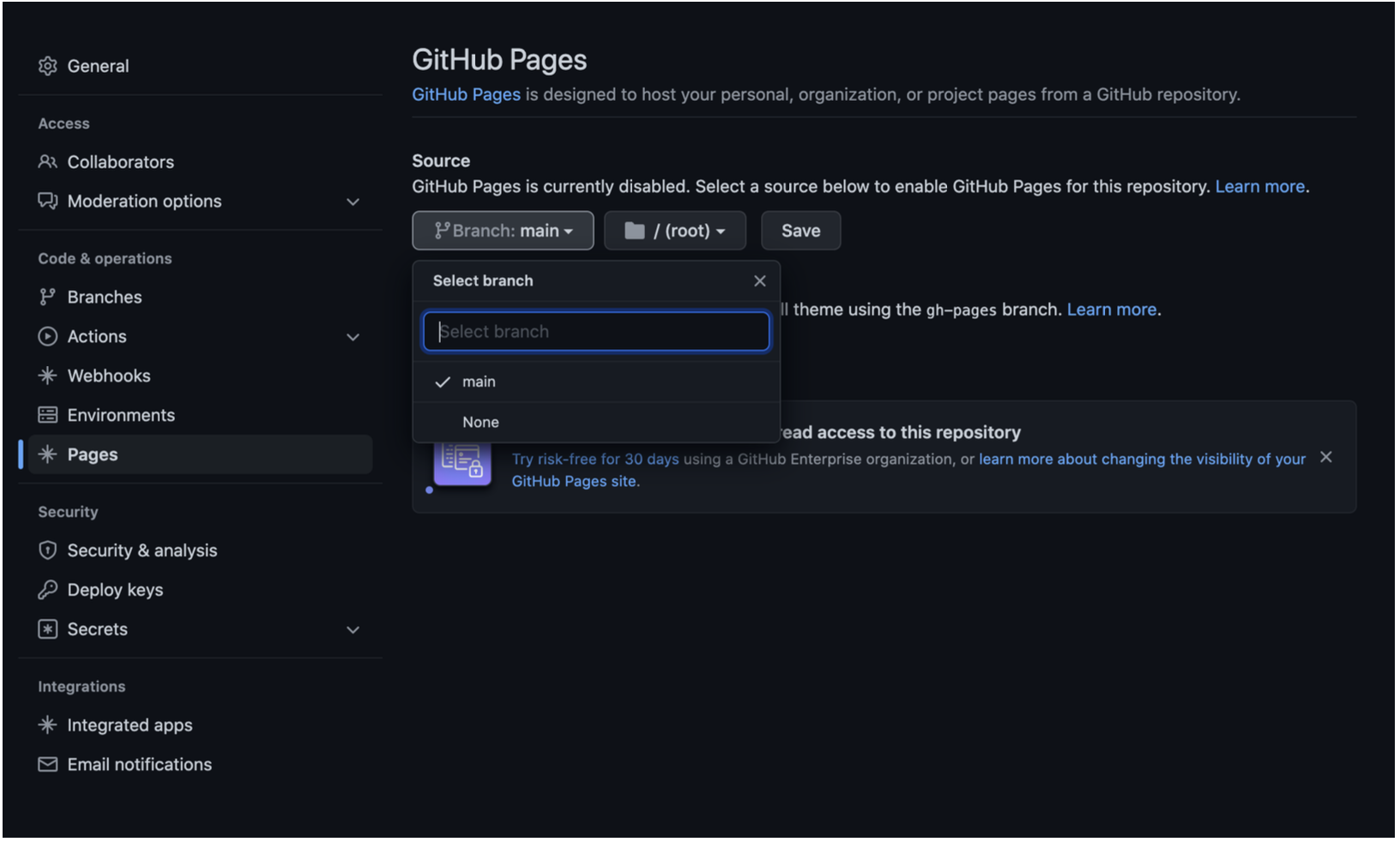Expand the Actions submenu chevron
The width and height of the screenshot is (1400, 842).
(x=353, y=338)
